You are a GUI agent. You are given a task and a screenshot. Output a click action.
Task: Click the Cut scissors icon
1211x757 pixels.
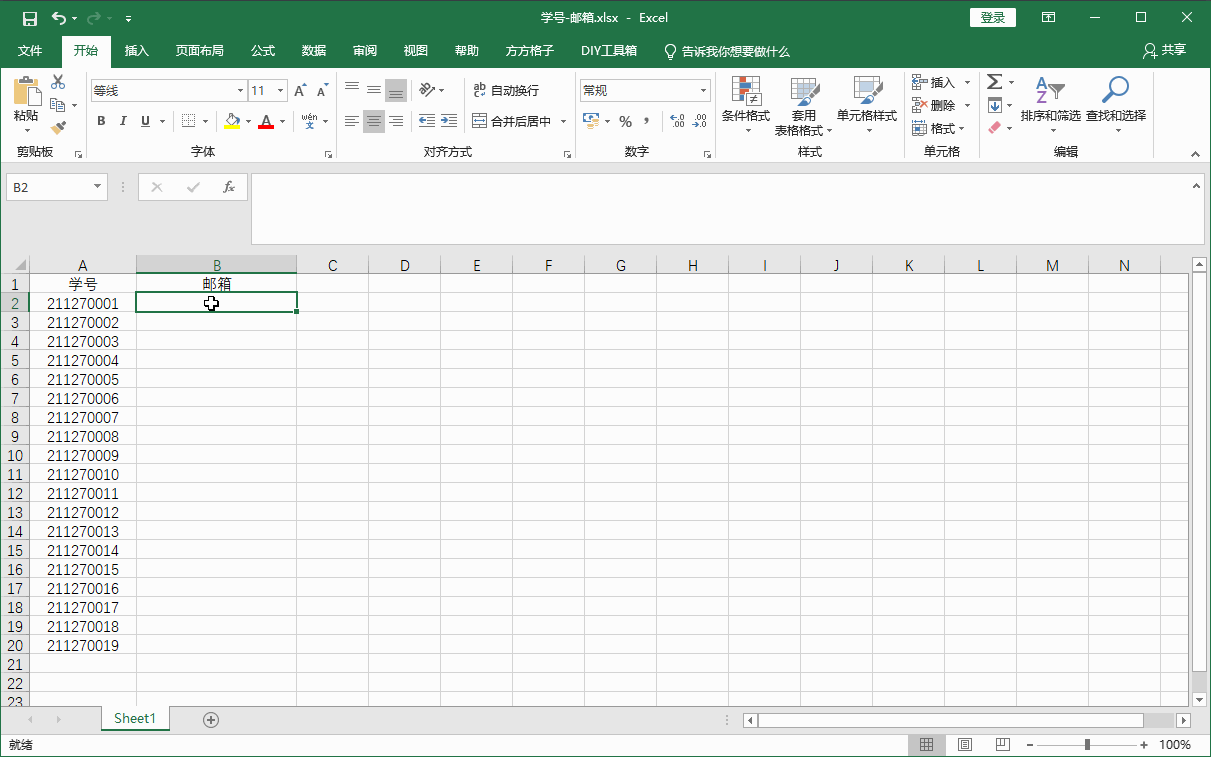click(x=58, y=82)
